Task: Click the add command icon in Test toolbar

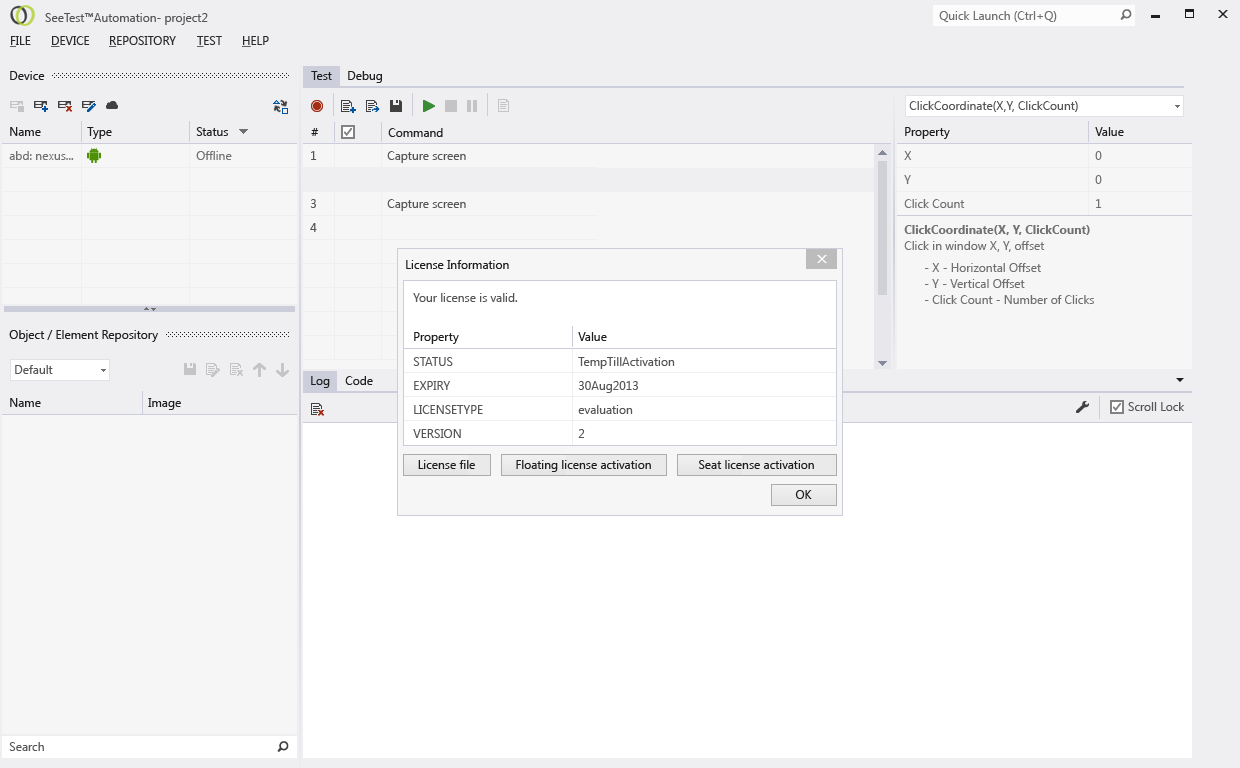Action: [x=348, y=106]
